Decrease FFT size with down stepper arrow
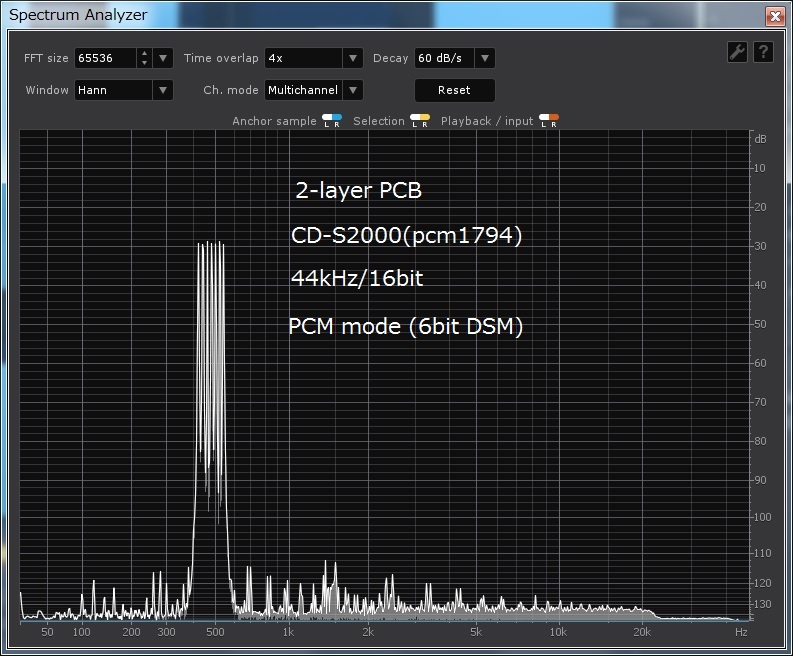This screenshot has width=793, height=656. [145, 63]
